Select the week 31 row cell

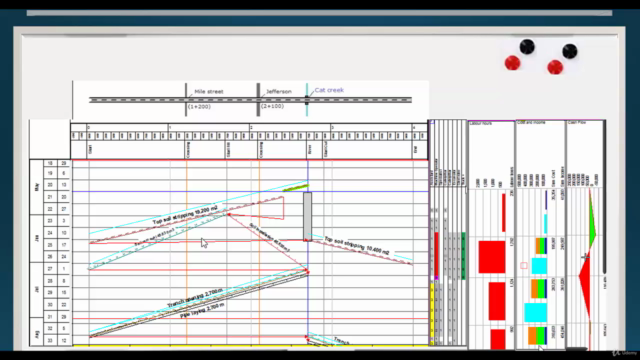(50, 317)
